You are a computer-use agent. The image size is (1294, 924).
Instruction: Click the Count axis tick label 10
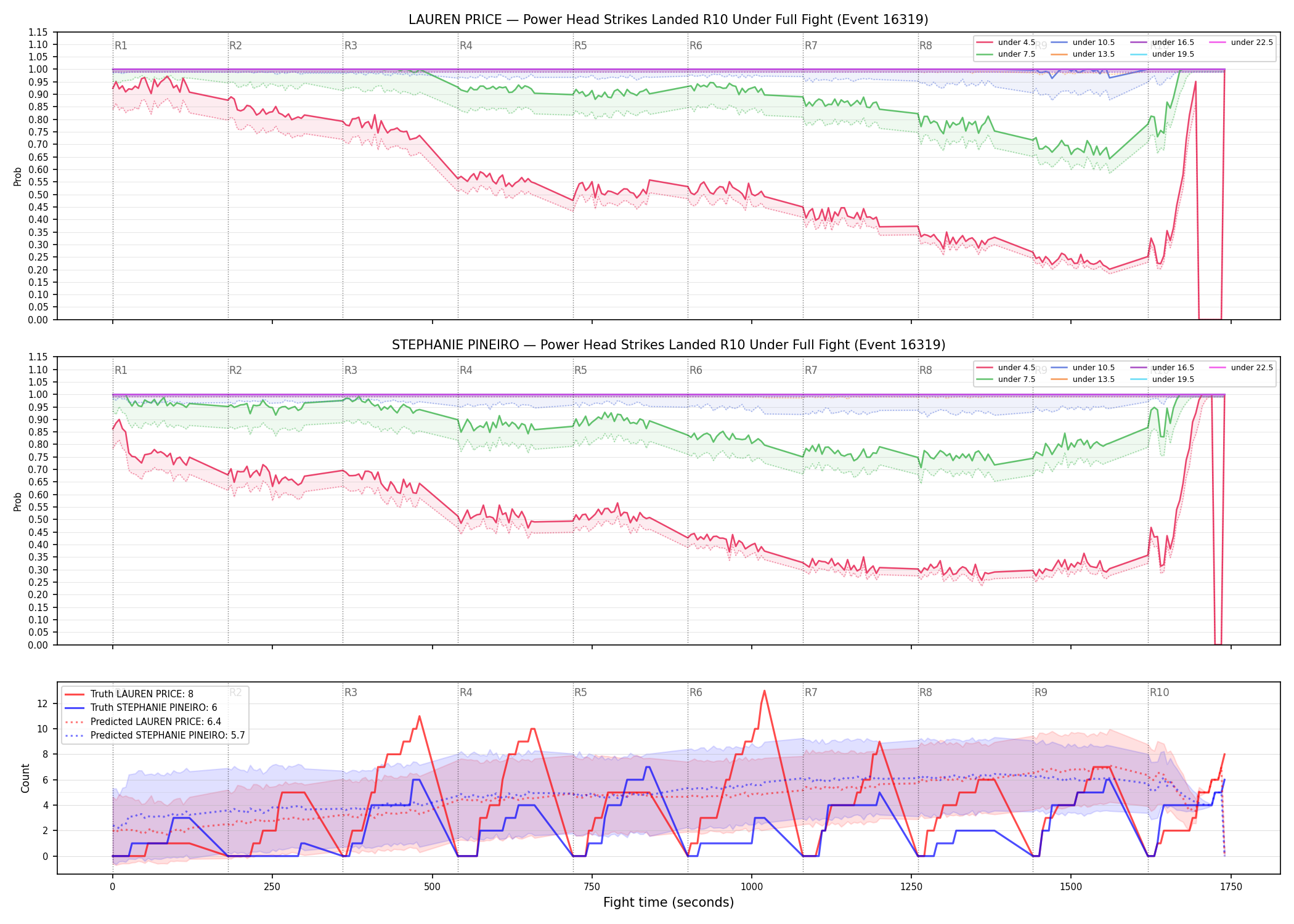pyautogui.click(x=43, y=729)
